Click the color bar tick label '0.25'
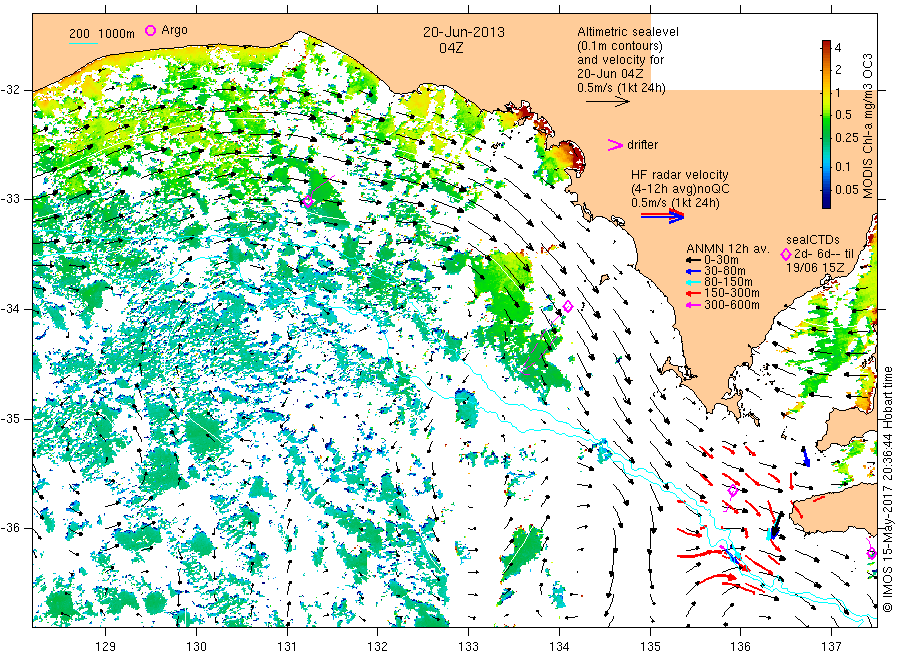The image size is (900, 660). (847, 138)
